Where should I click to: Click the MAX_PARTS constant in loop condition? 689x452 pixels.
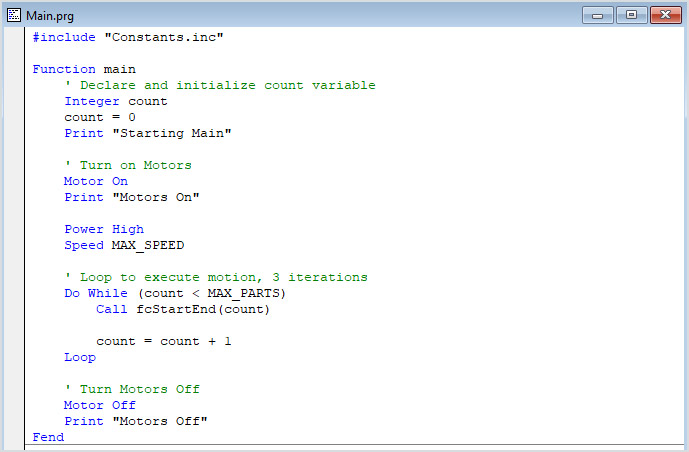pyautogui.click(x=246, y=293)
